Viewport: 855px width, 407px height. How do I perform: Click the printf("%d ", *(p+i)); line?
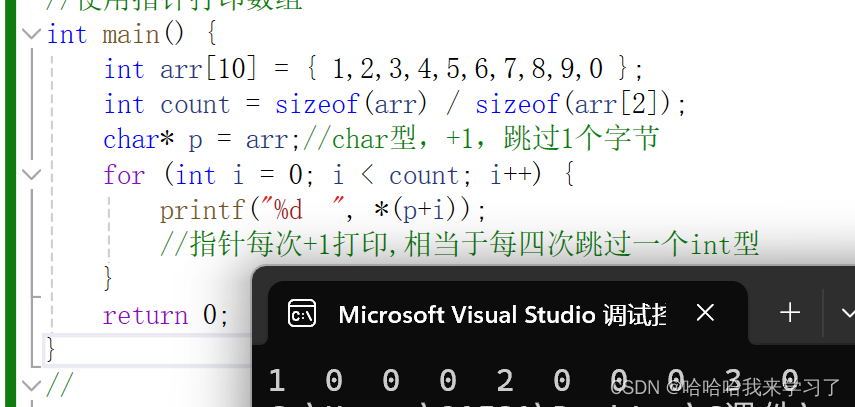(322, 210)
